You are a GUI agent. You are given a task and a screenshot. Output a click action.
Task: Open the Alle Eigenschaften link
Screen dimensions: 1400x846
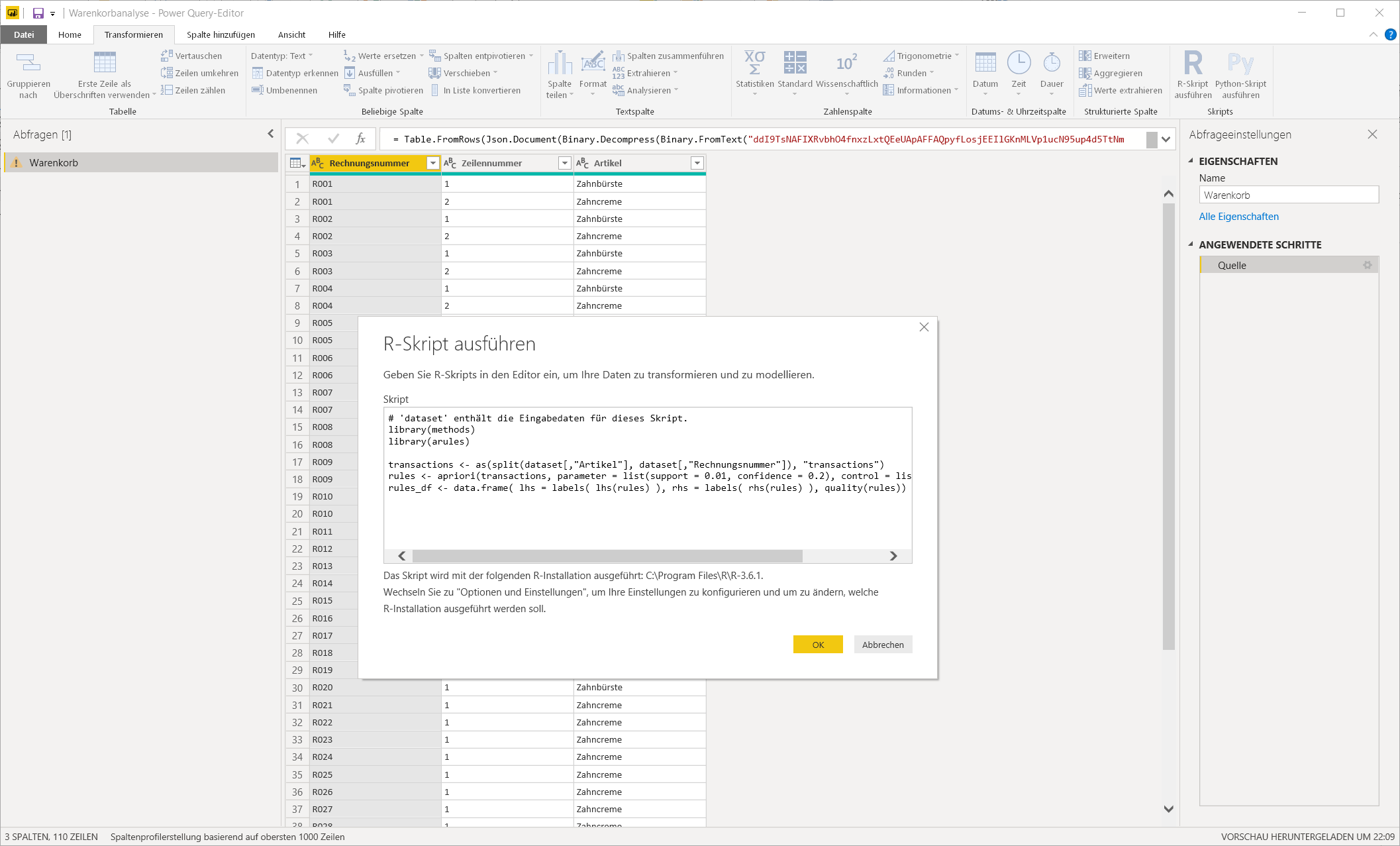click(x=1238, y=217)
